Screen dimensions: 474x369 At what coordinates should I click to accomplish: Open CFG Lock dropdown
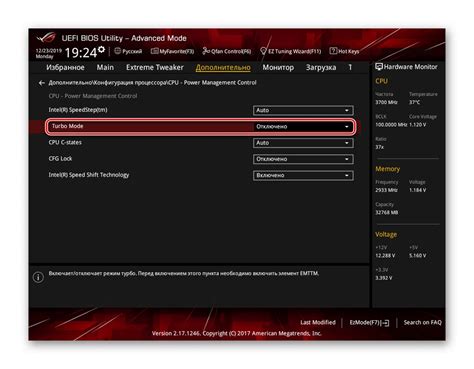(x=303, y=159)
